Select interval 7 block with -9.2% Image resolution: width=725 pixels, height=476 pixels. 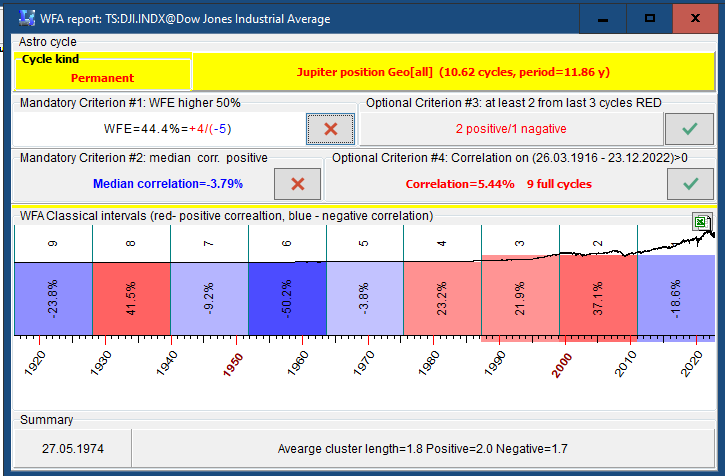click(x=209, y=299)
